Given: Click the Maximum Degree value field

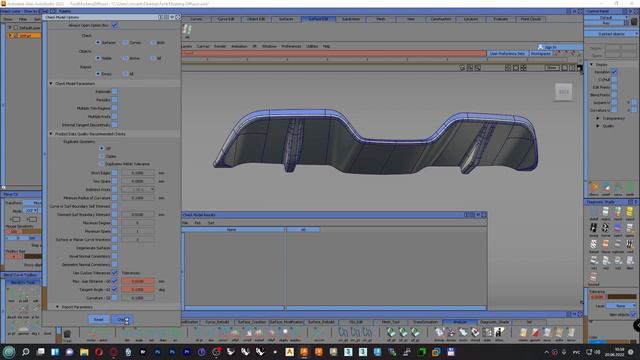Looking at the screenshot, I should point(138,223).
